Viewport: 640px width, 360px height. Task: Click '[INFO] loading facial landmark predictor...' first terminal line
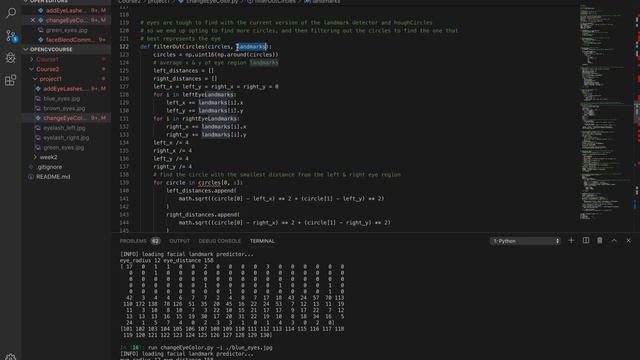pyautogui.click(x=187, y=254)
